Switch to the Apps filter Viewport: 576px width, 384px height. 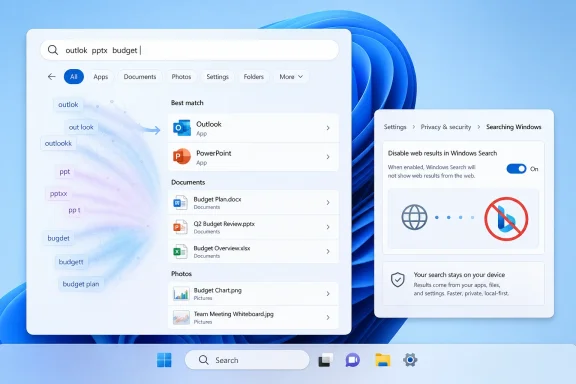tap(101, 76)
